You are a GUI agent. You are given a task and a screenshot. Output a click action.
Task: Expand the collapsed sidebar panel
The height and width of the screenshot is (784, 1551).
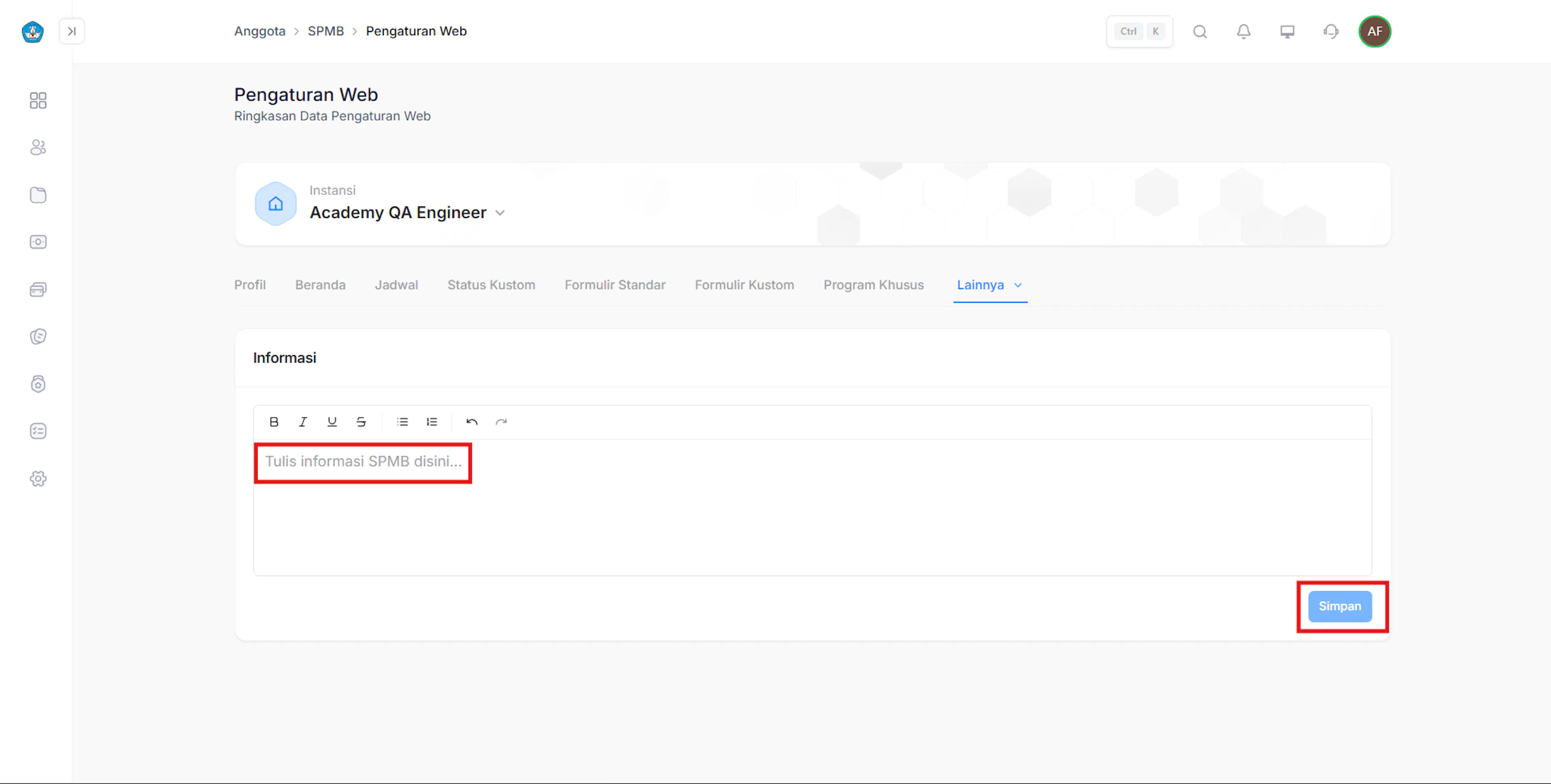tap(71, 31)
